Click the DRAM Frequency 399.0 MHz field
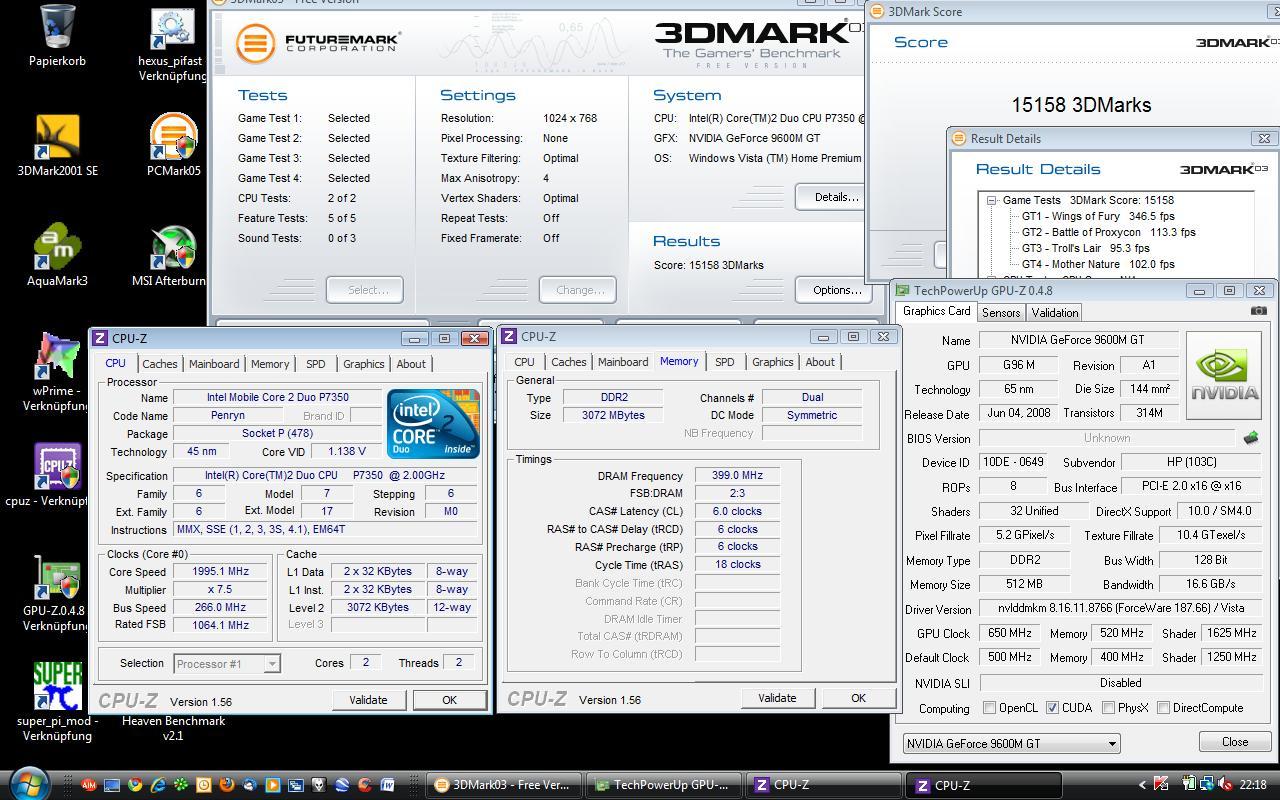 [x=737, y=476]
